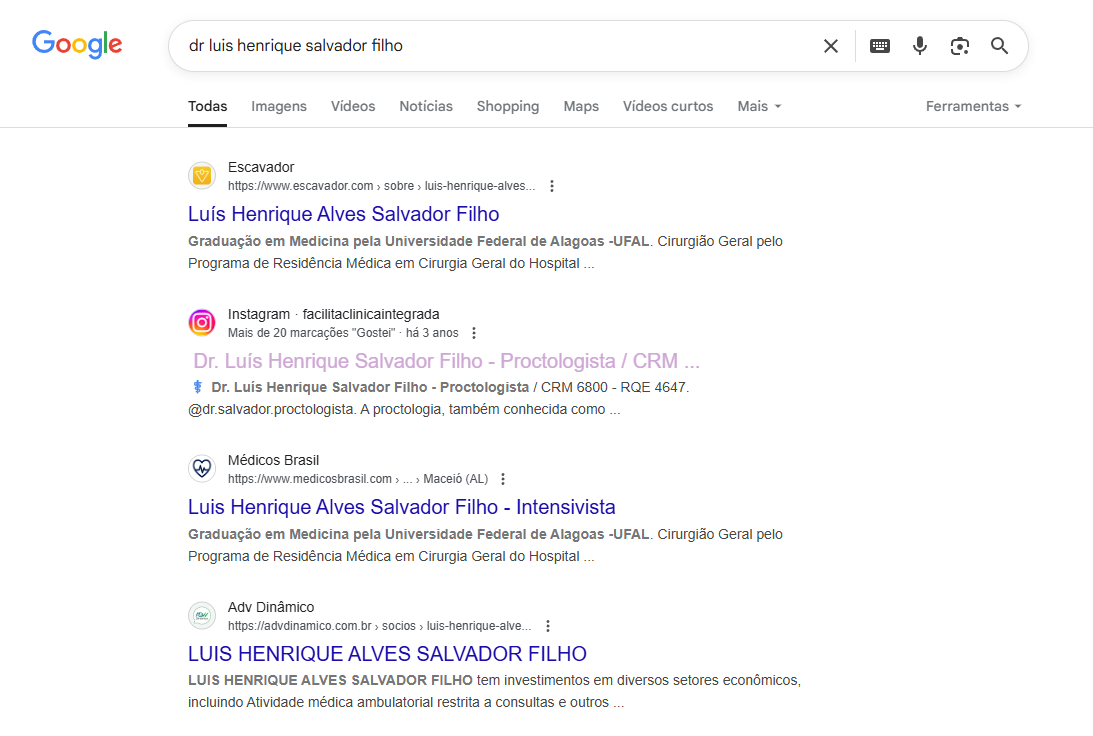
Task: Clear the search query with X icon
Action: (830, 46)
